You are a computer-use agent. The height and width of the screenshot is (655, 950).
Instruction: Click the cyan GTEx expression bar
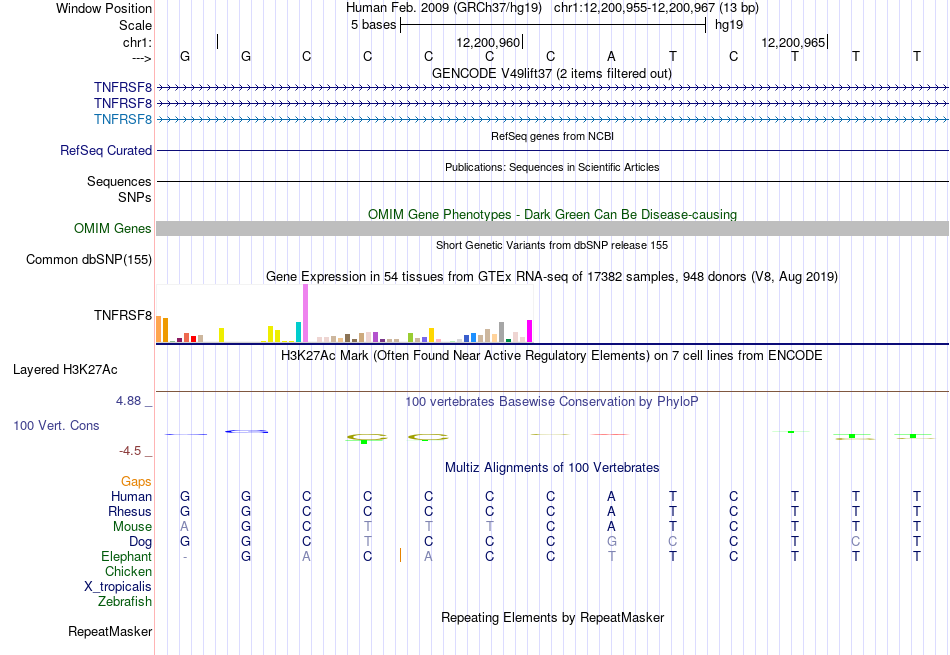pyautogui.click(x=299, y=332)
